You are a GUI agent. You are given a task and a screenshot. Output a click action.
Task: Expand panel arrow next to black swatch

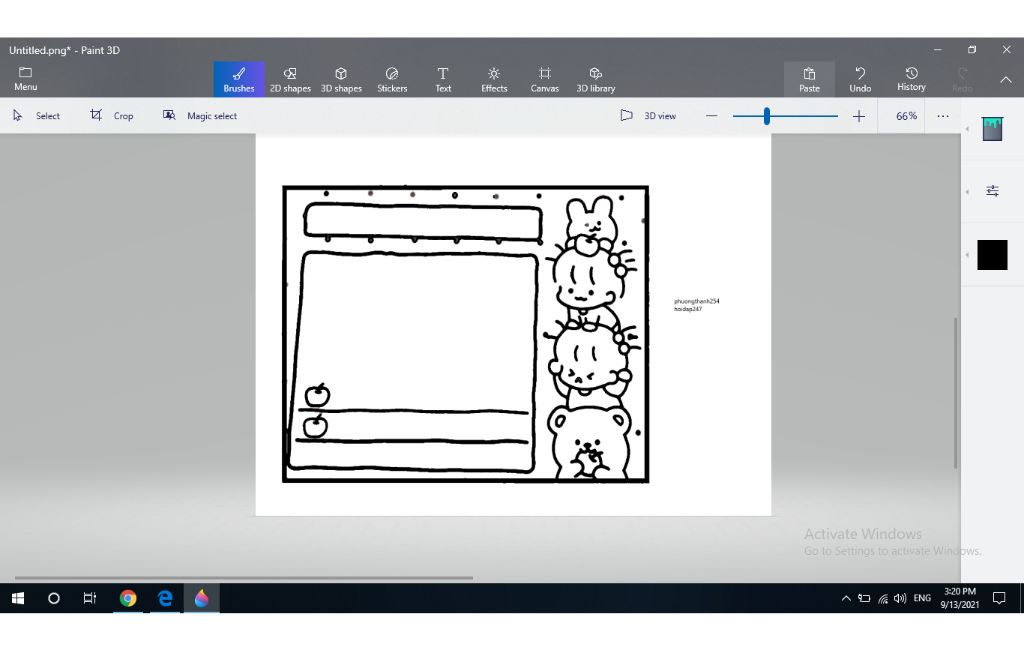pyautogui.click(x=967, y=255)
